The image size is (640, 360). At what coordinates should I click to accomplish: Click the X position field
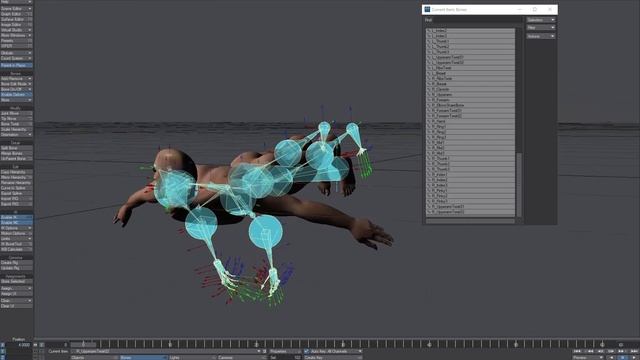click(x=18, y=345)
